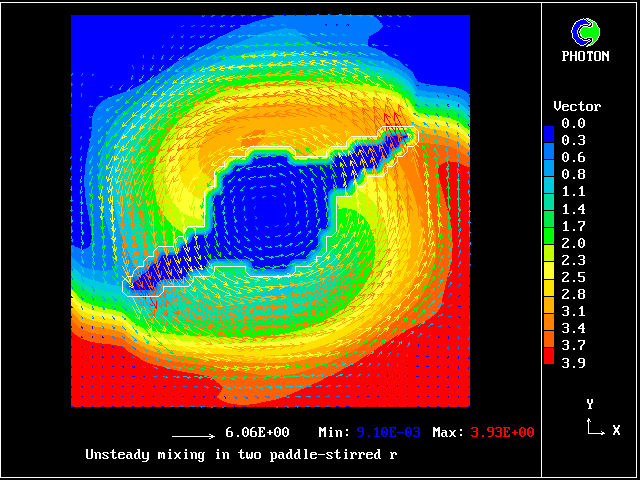Image resolution: width=640 pixels, height=480 pixels.
Task: Pick the 0.0 dark blue legend swatch
Action: click(x=548, y=123)
